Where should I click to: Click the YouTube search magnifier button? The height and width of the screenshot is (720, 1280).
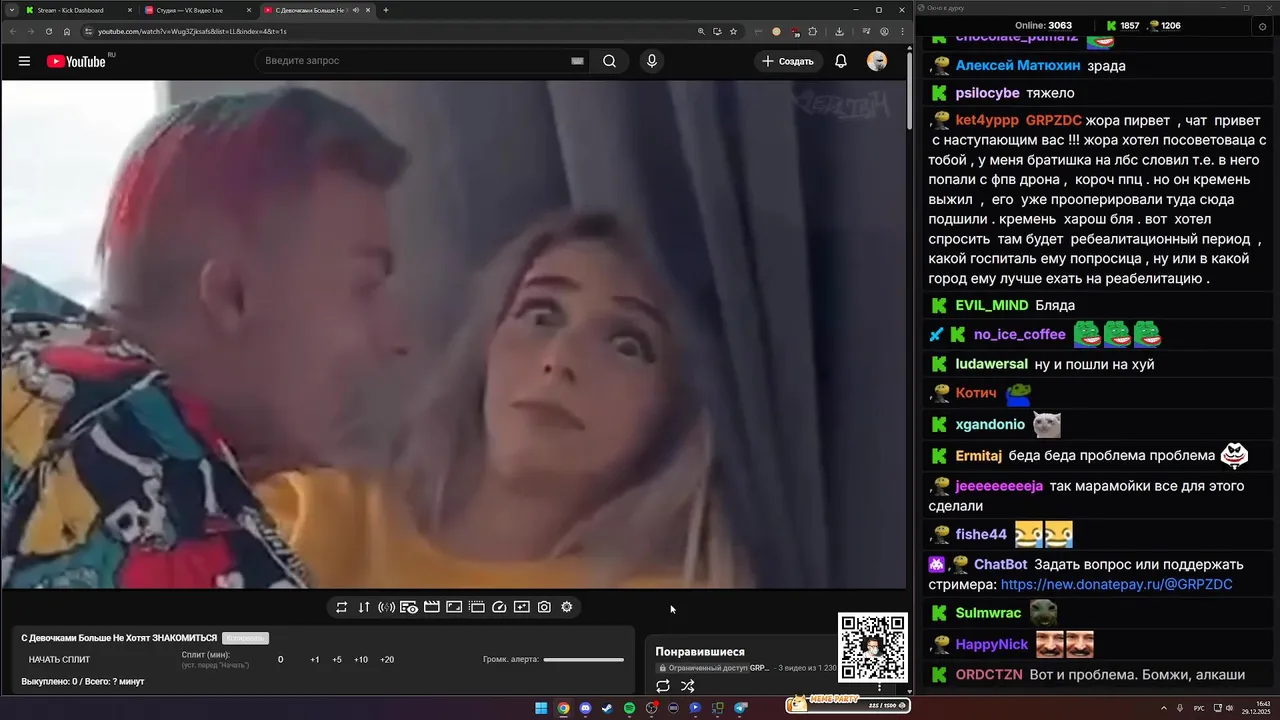pyautogui.click(x=609, y=61)
